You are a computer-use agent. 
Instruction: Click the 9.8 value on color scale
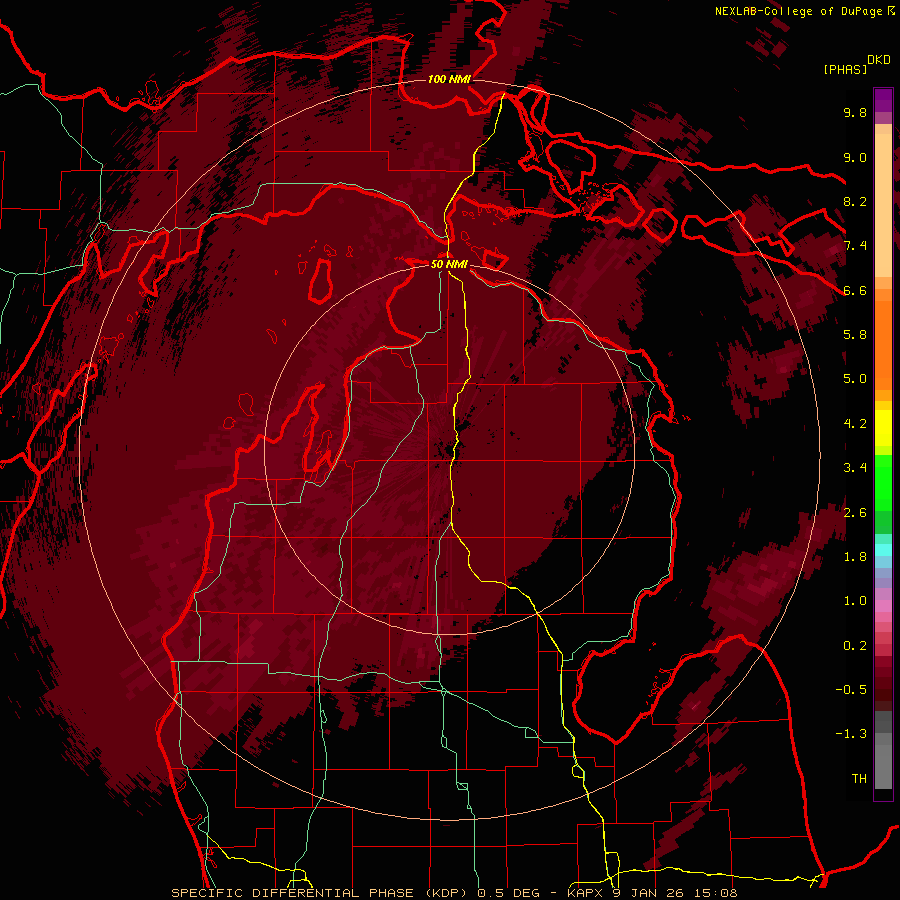[855, 112]
